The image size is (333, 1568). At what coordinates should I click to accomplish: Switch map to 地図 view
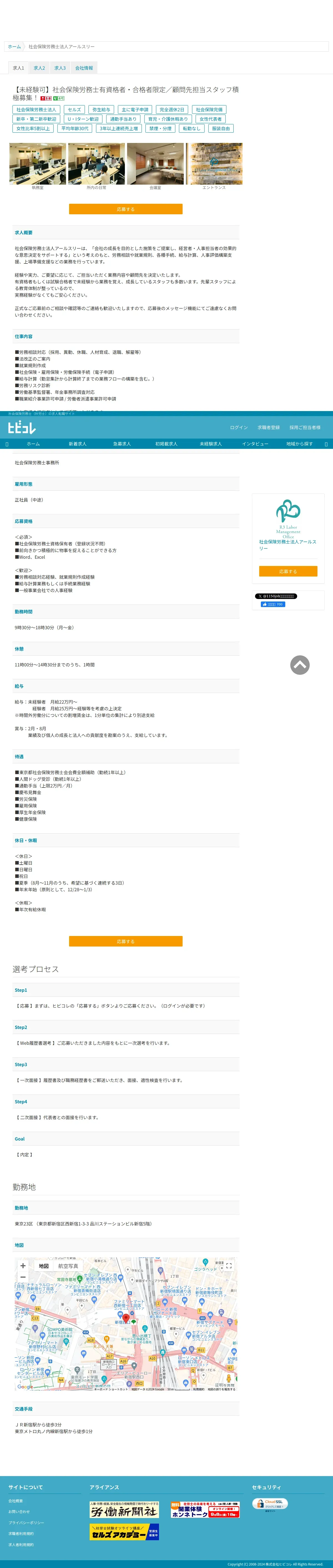tap(44, 1266)
